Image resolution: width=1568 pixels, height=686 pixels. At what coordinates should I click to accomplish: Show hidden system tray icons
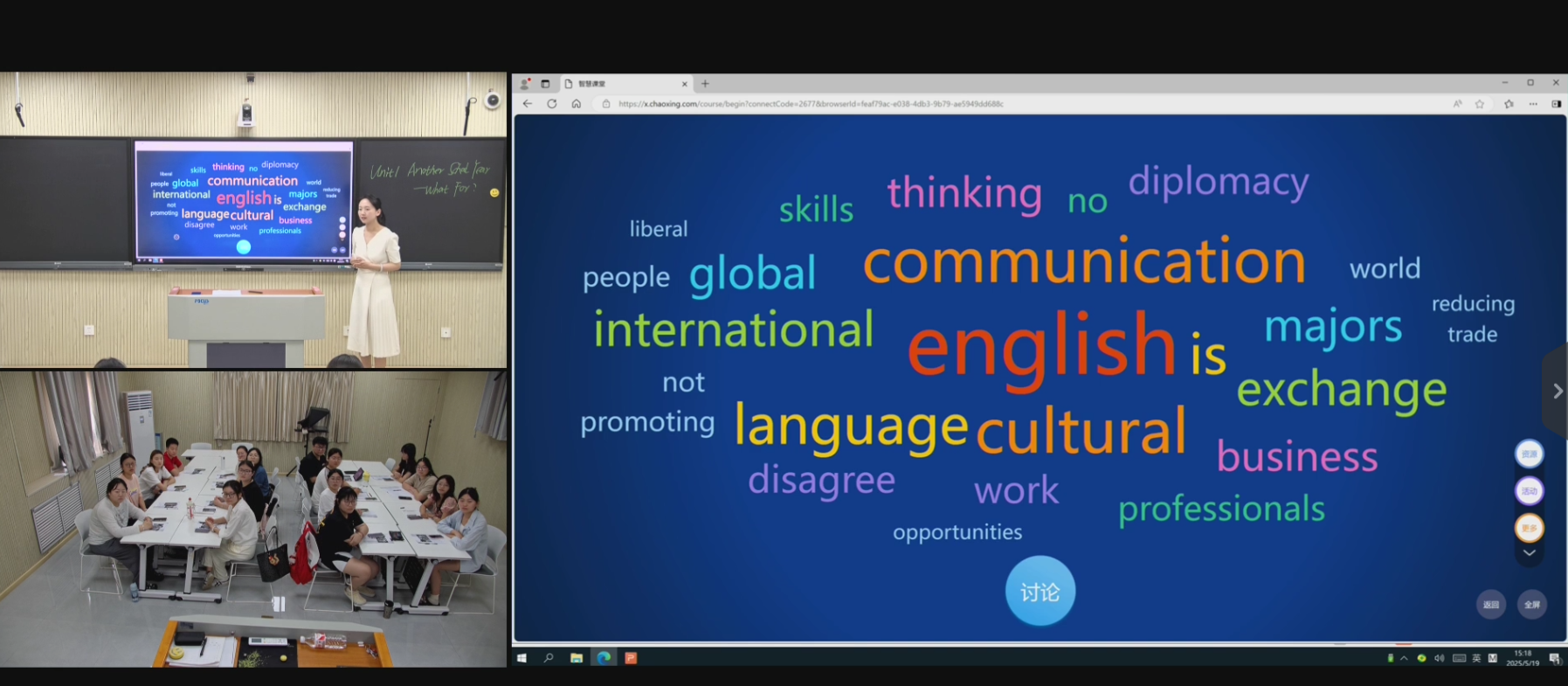tap(1404, 658)
